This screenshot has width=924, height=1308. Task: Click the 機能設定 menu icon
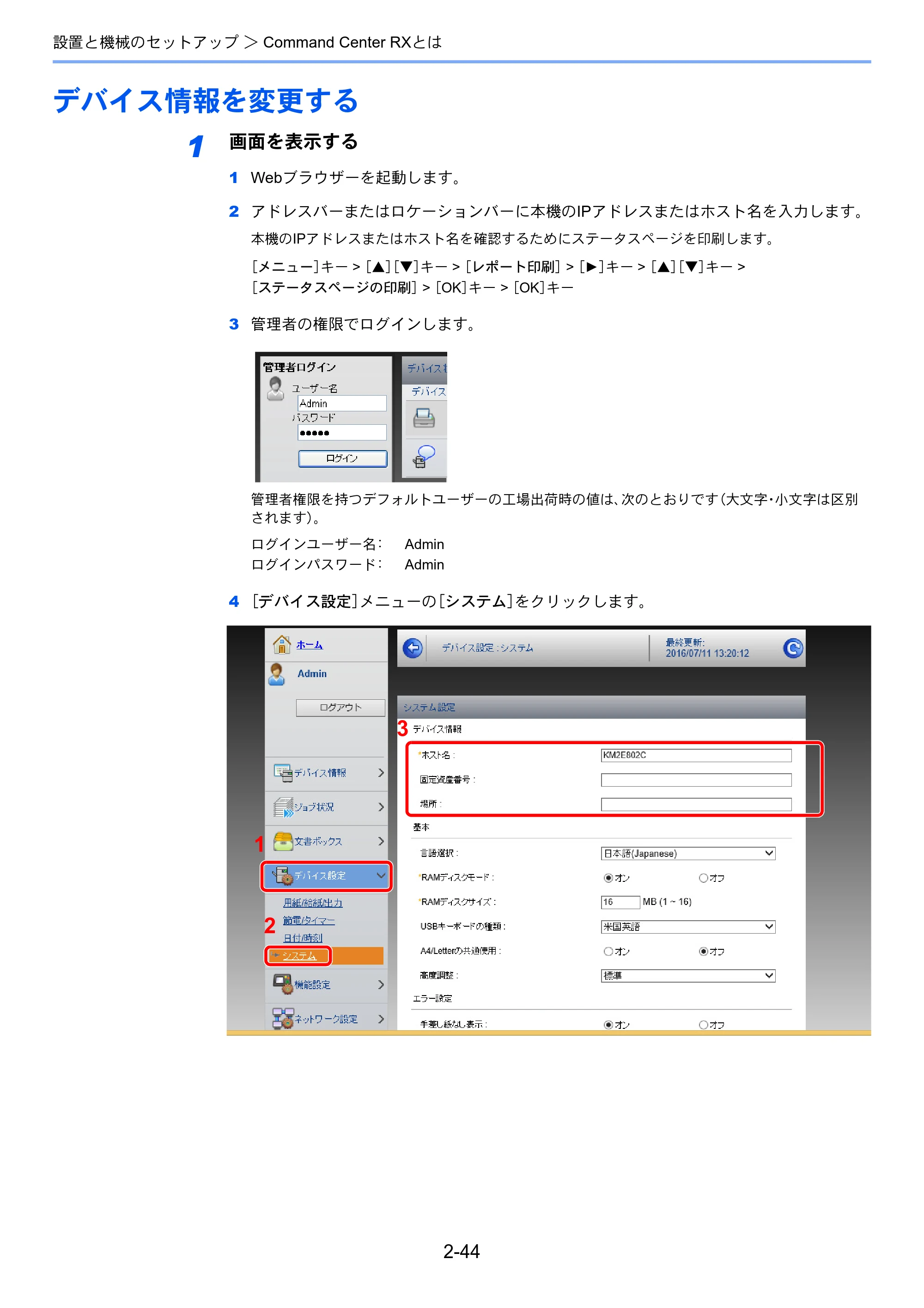point(283,984)
